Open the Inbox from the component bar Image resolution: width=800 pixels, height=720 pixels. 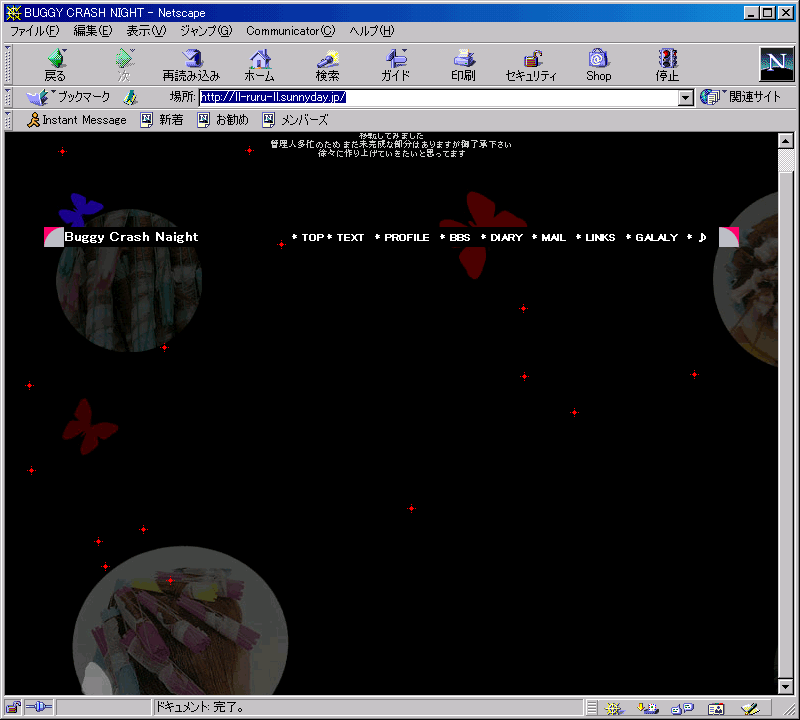click(x=647, y=708)
